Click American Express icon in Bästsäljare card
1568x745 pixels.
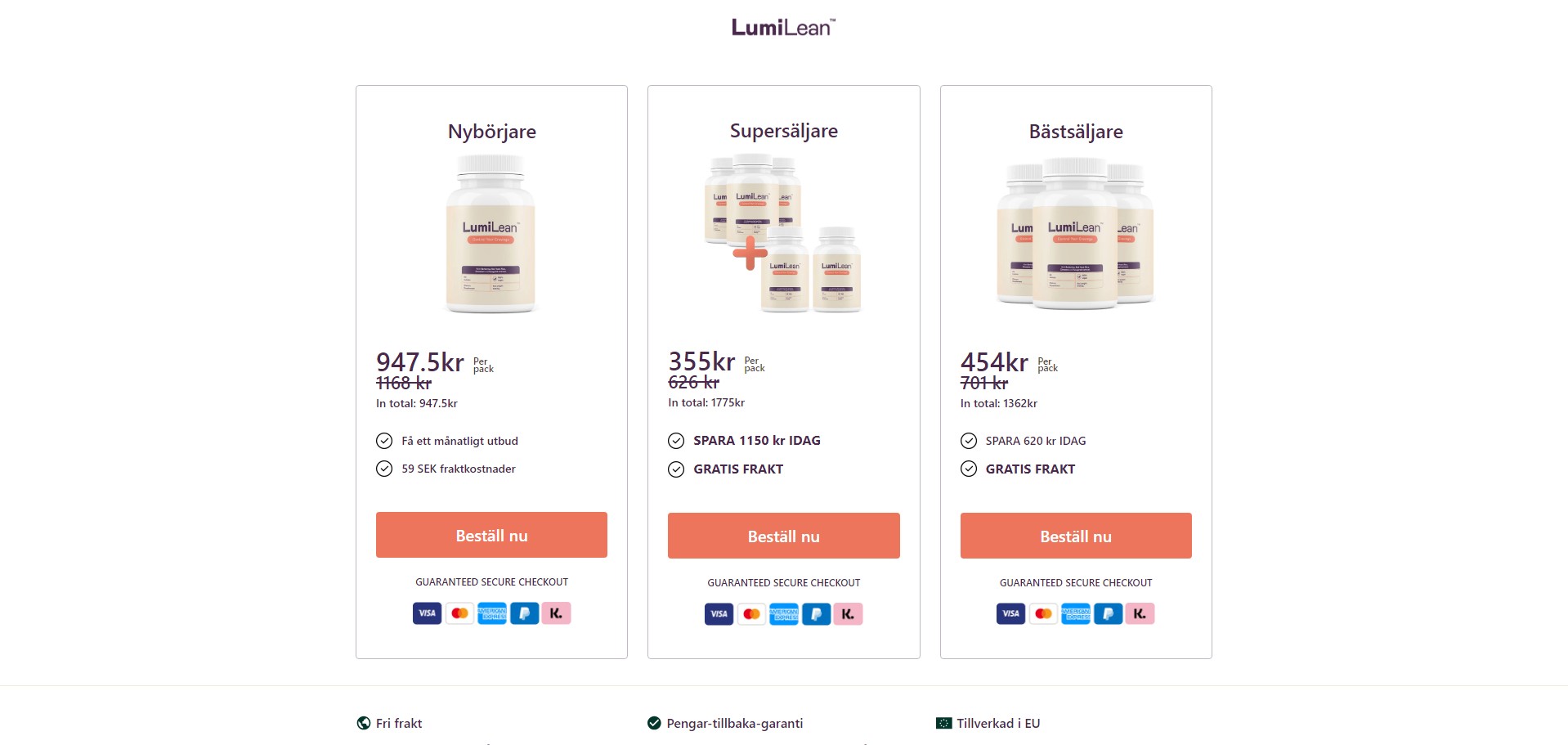point(1075,614)
